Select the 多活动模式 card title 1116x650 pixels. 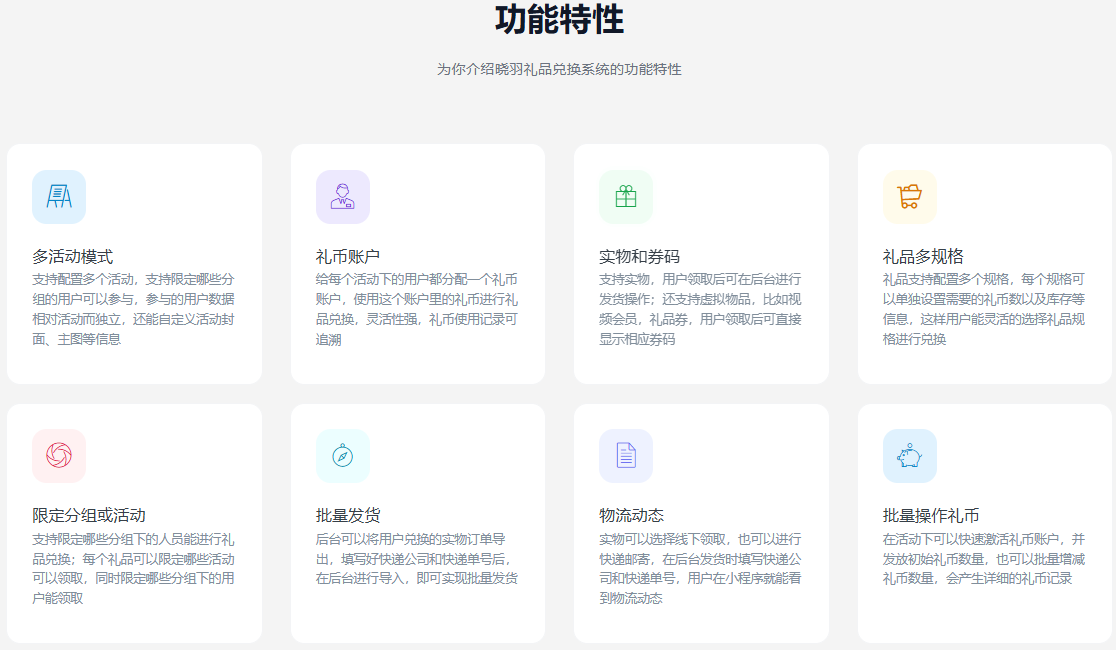coord(73,256)
